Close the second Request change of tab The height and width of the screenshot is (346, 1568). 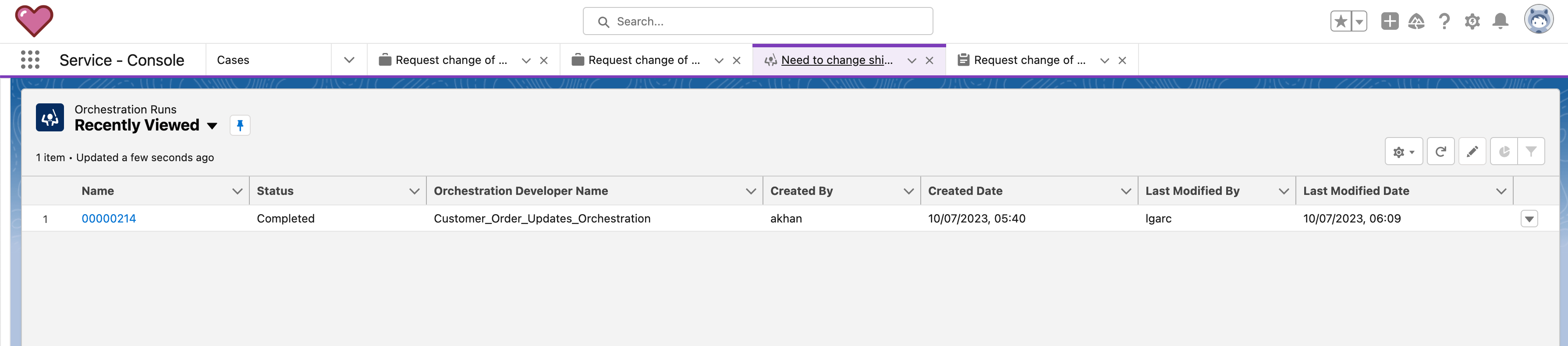(737, 60)
